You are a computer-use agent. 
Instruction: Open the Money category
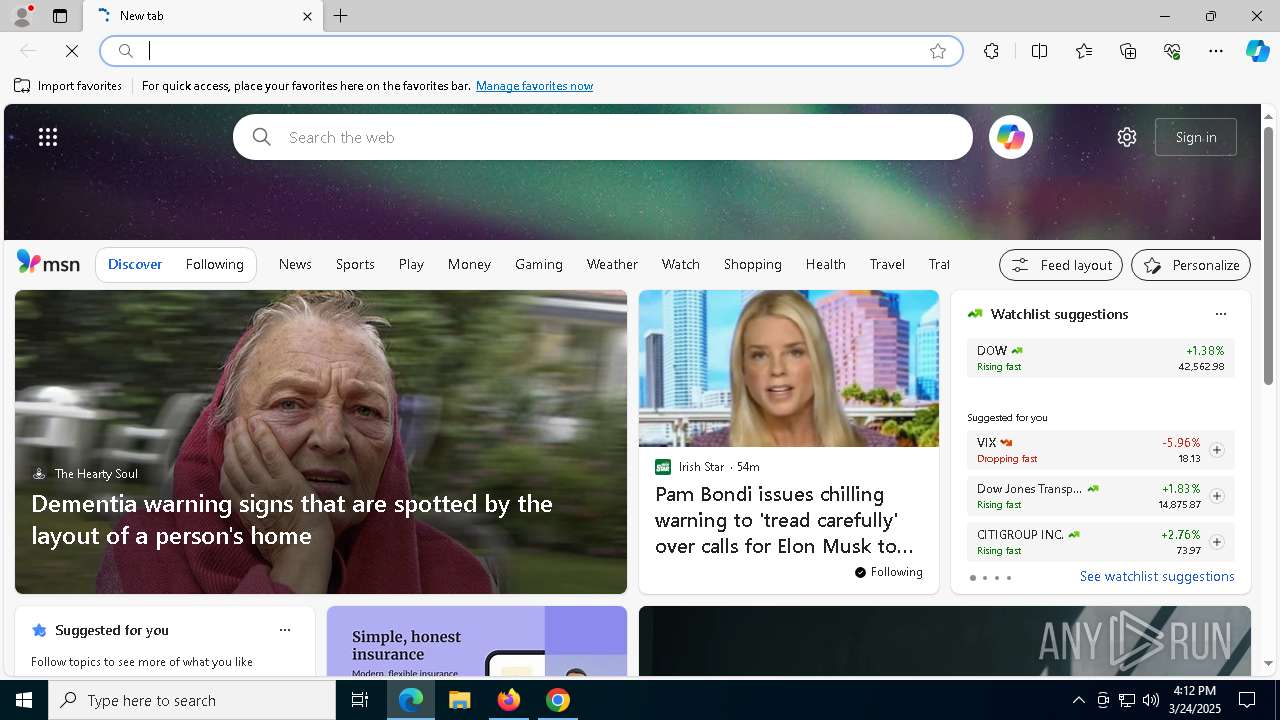pos(469,264)
